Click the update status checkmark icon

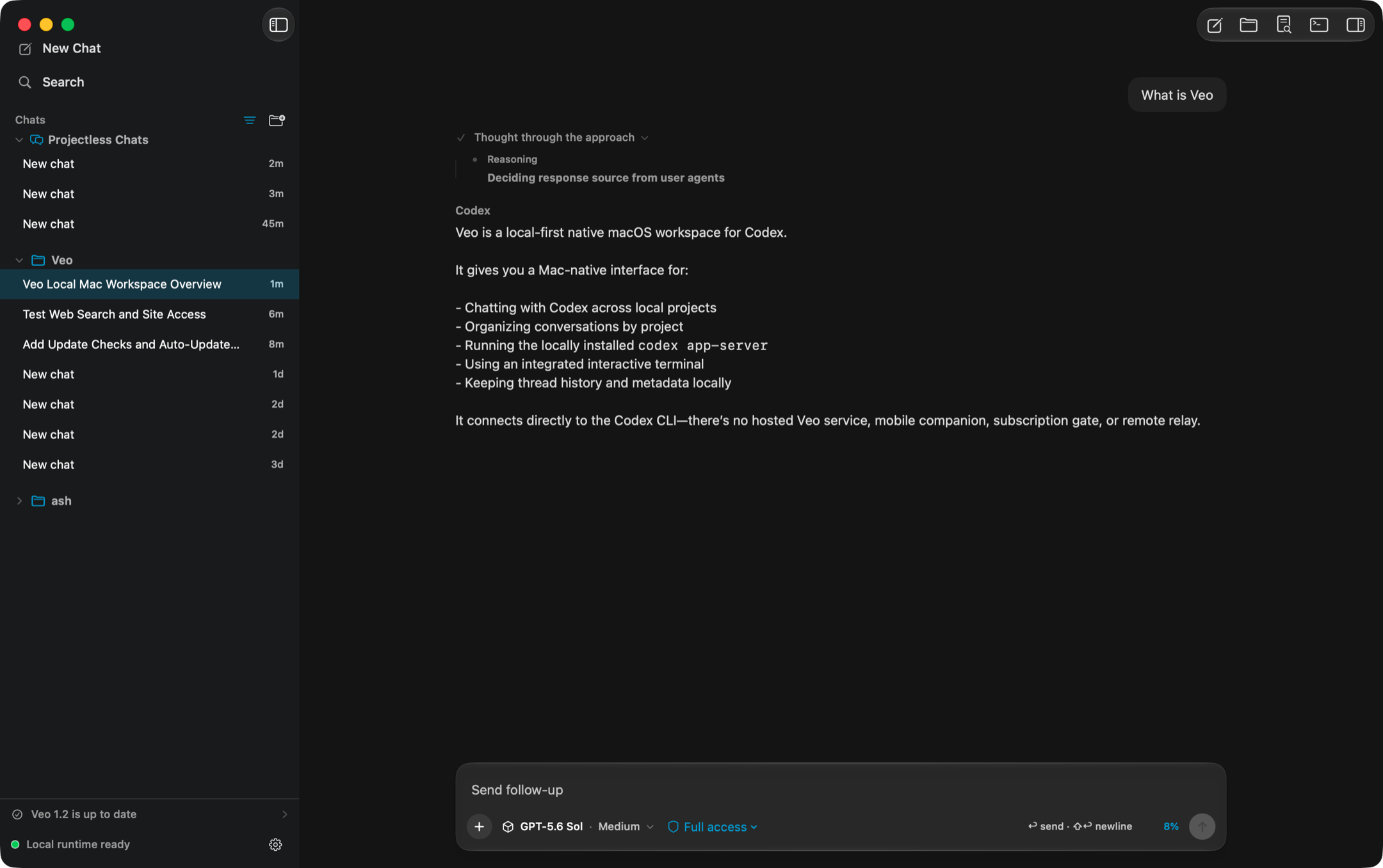click(x=17, y=814)
